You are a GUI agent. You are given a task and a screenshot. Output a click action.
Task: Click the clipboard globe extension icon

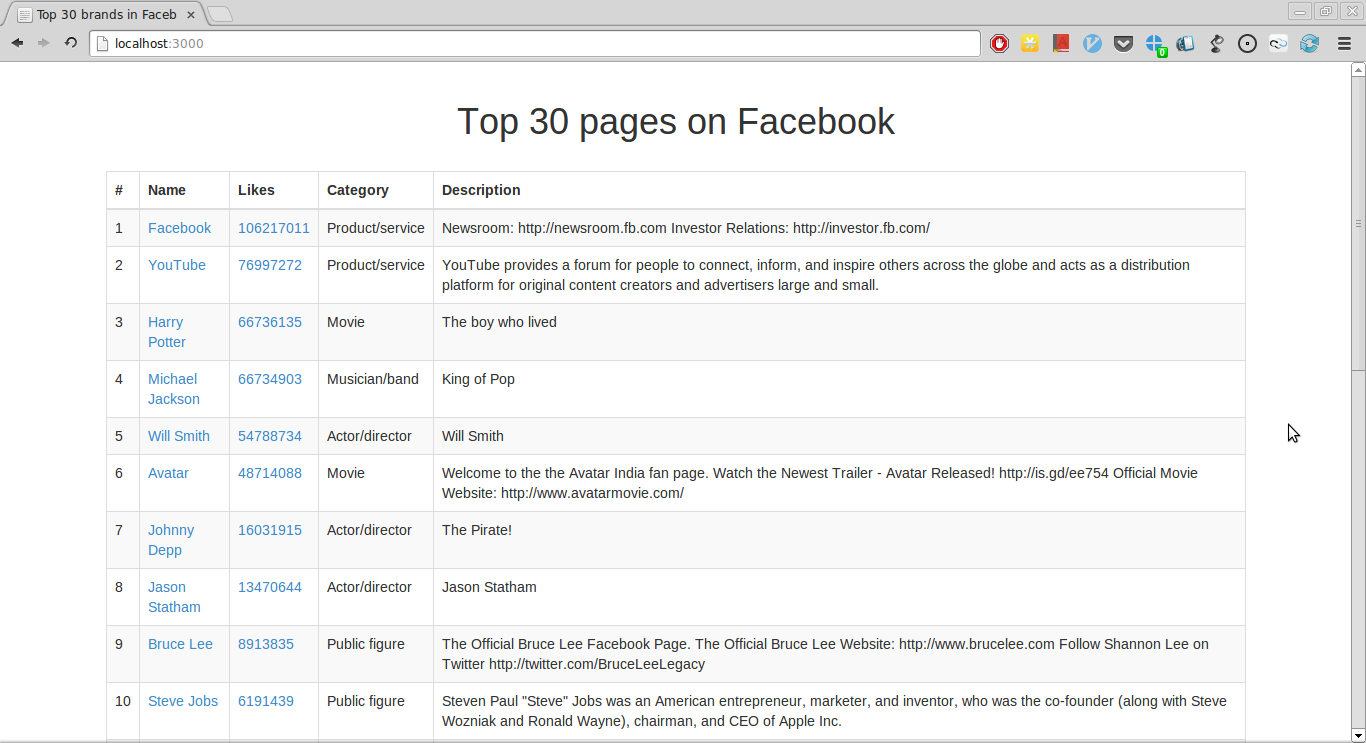pyautogui.click(x=1185, y=43)
